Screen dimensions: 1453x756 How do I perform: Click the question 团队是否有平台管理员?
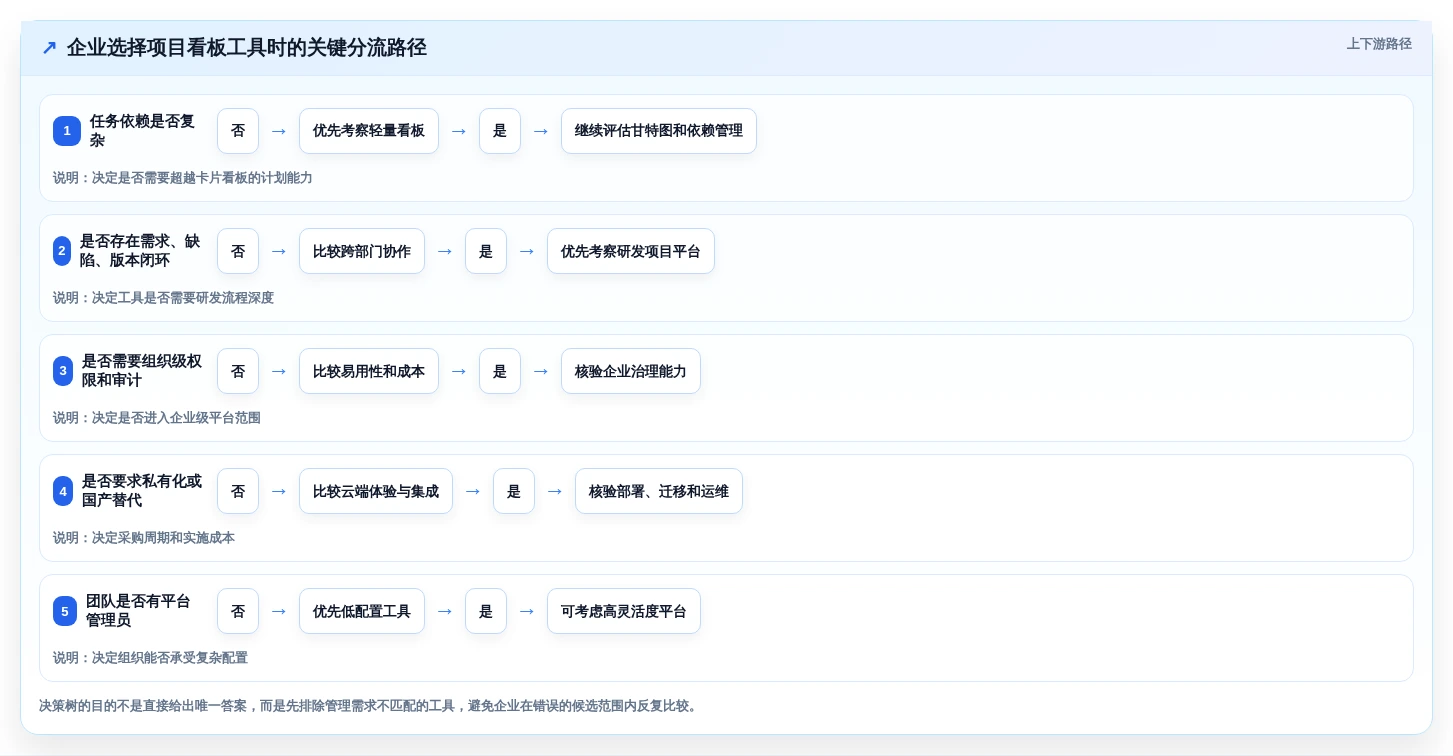click(x=138, y=611)
